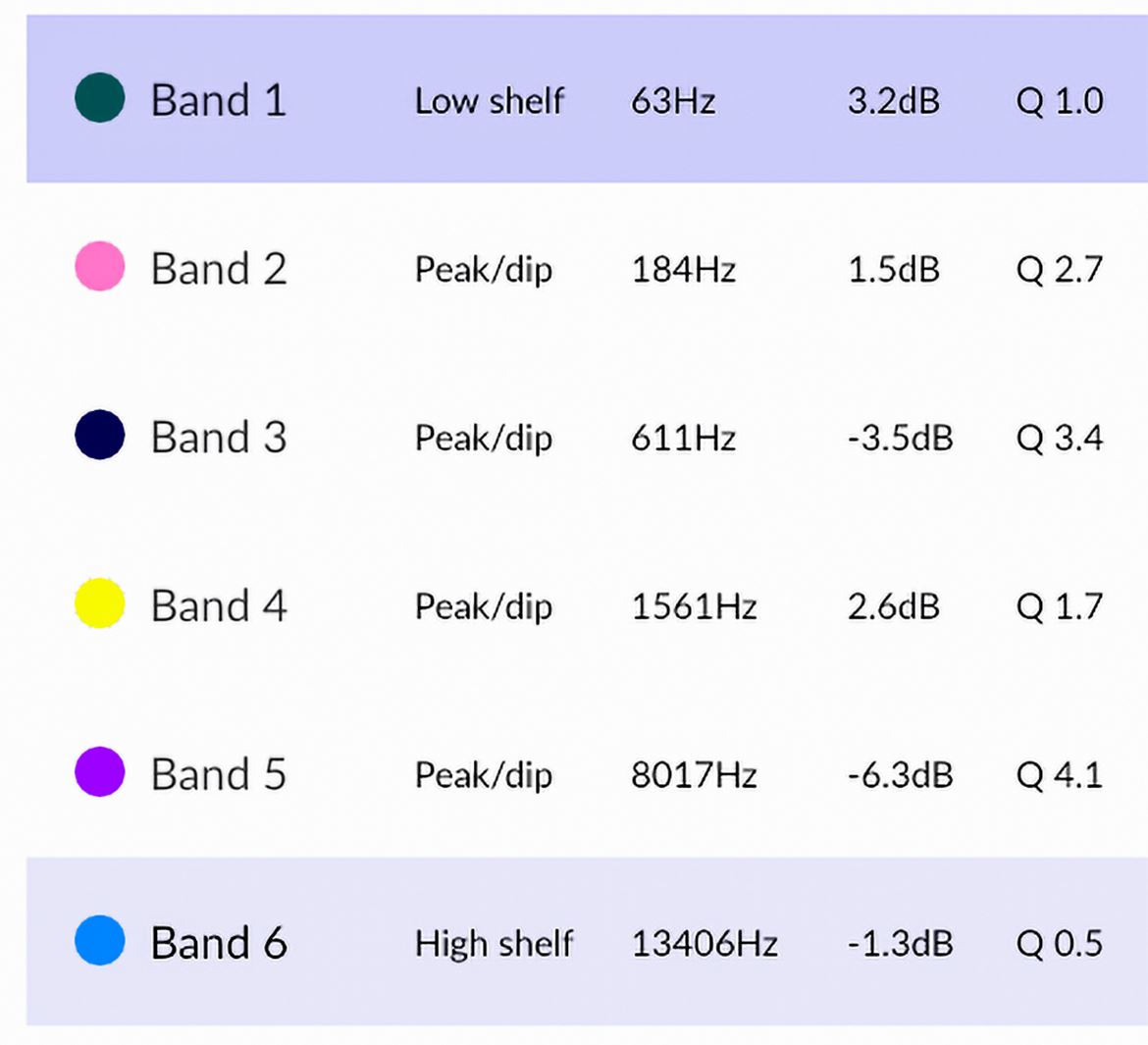
Task: Click the 3.2dB gain value
Action: point(893,100)
